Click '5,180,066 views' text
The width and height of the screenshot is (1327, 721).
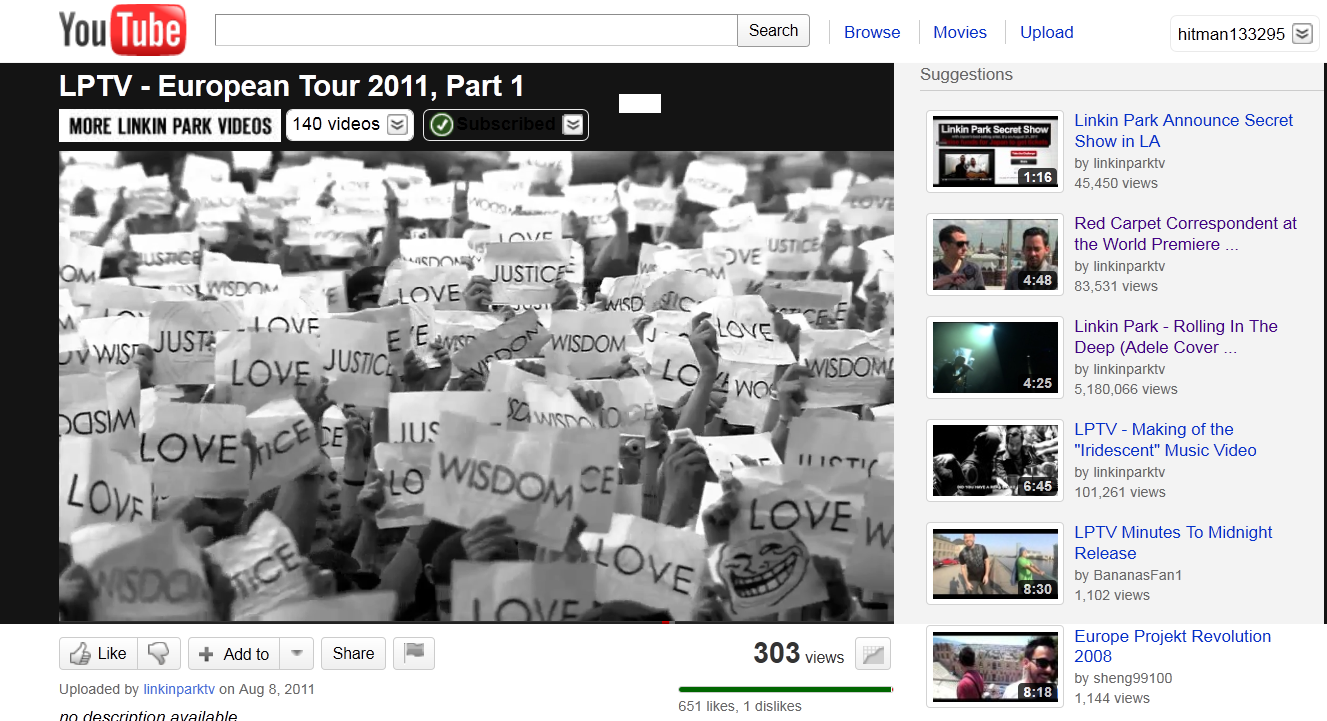(x=1126, y=389)
